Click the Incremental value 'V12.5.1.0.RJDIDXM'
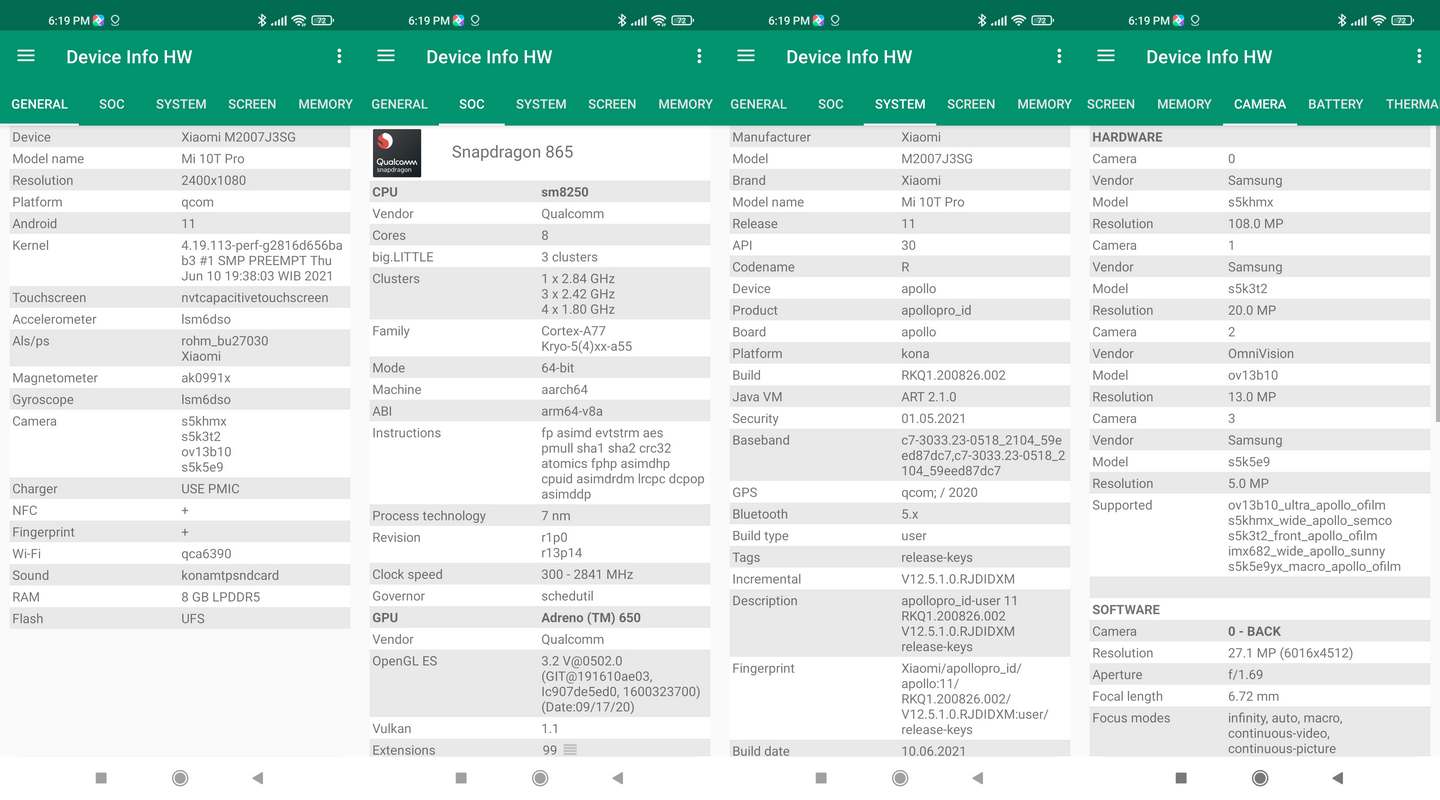 coord(958,579)
